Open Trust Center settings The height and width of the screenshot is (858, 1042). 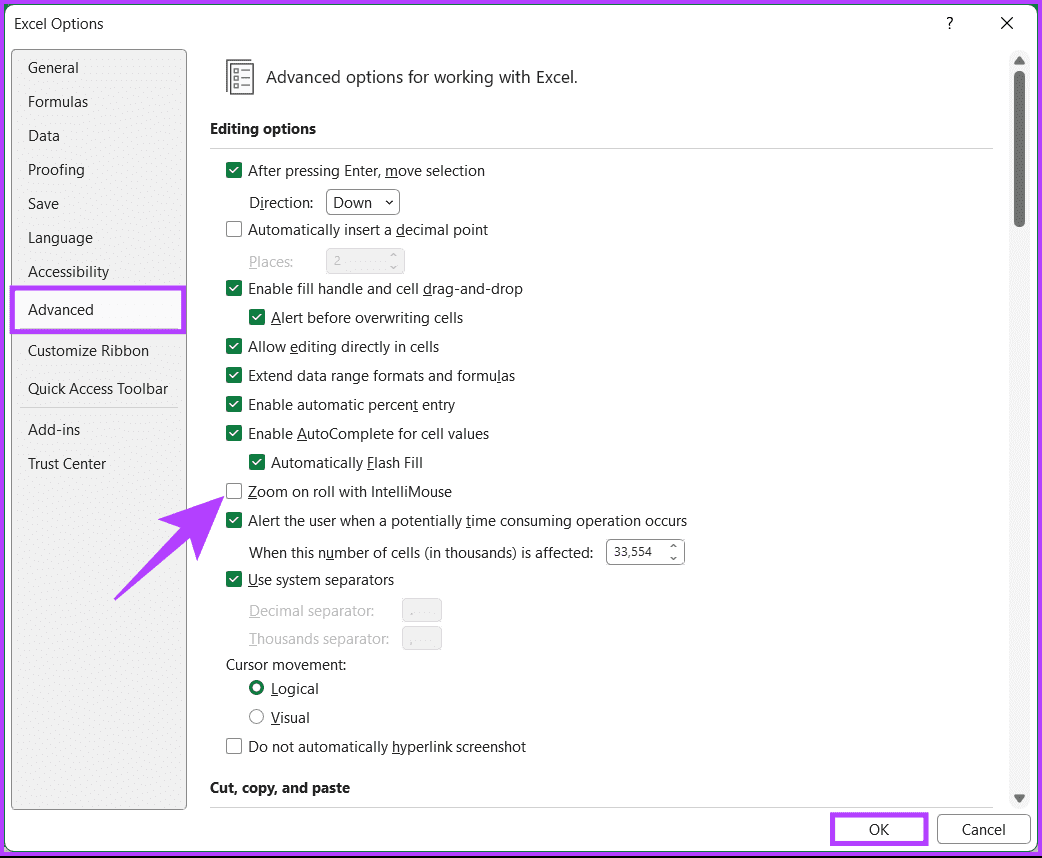click(67, 463)
